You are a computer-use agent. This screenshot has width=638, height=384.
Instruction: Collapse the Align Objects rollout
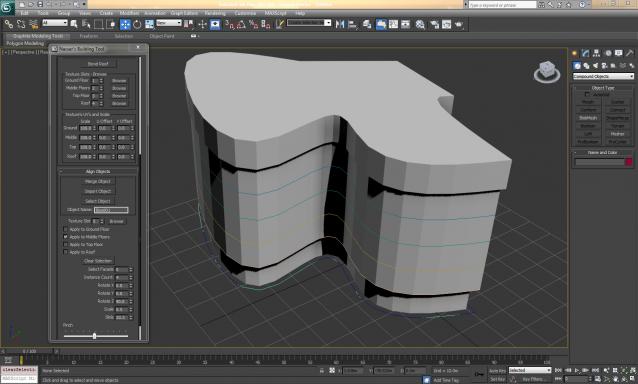(x=98, y=172)
